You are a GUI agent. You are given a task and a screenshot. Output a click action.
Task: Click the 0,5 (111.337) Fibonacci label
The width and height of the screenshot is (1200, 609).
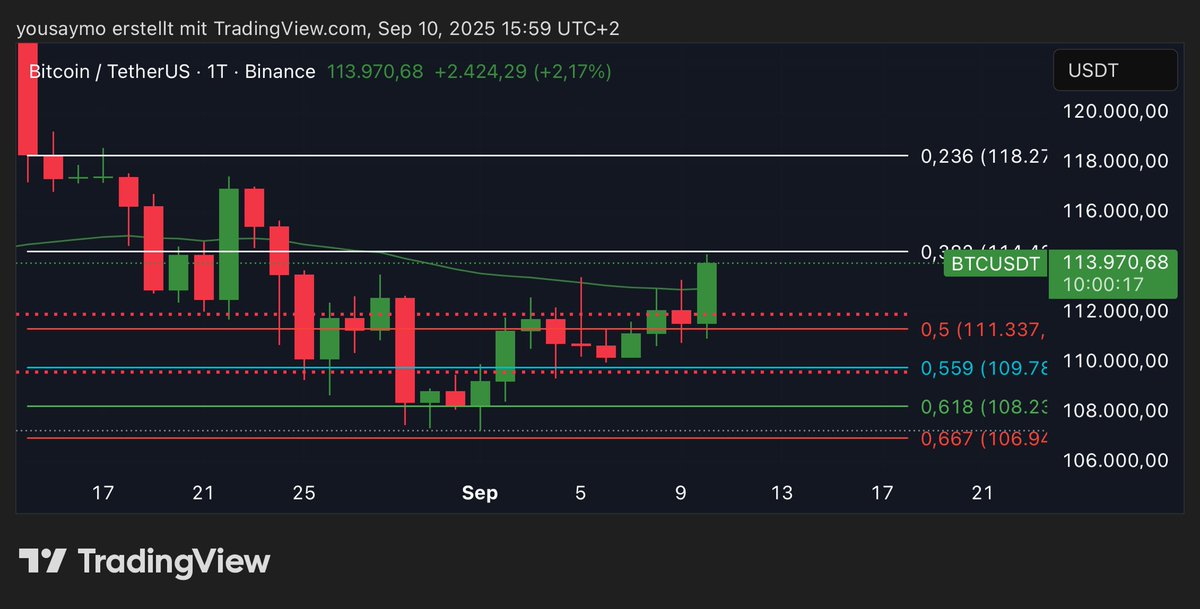[x=983, y=329]
